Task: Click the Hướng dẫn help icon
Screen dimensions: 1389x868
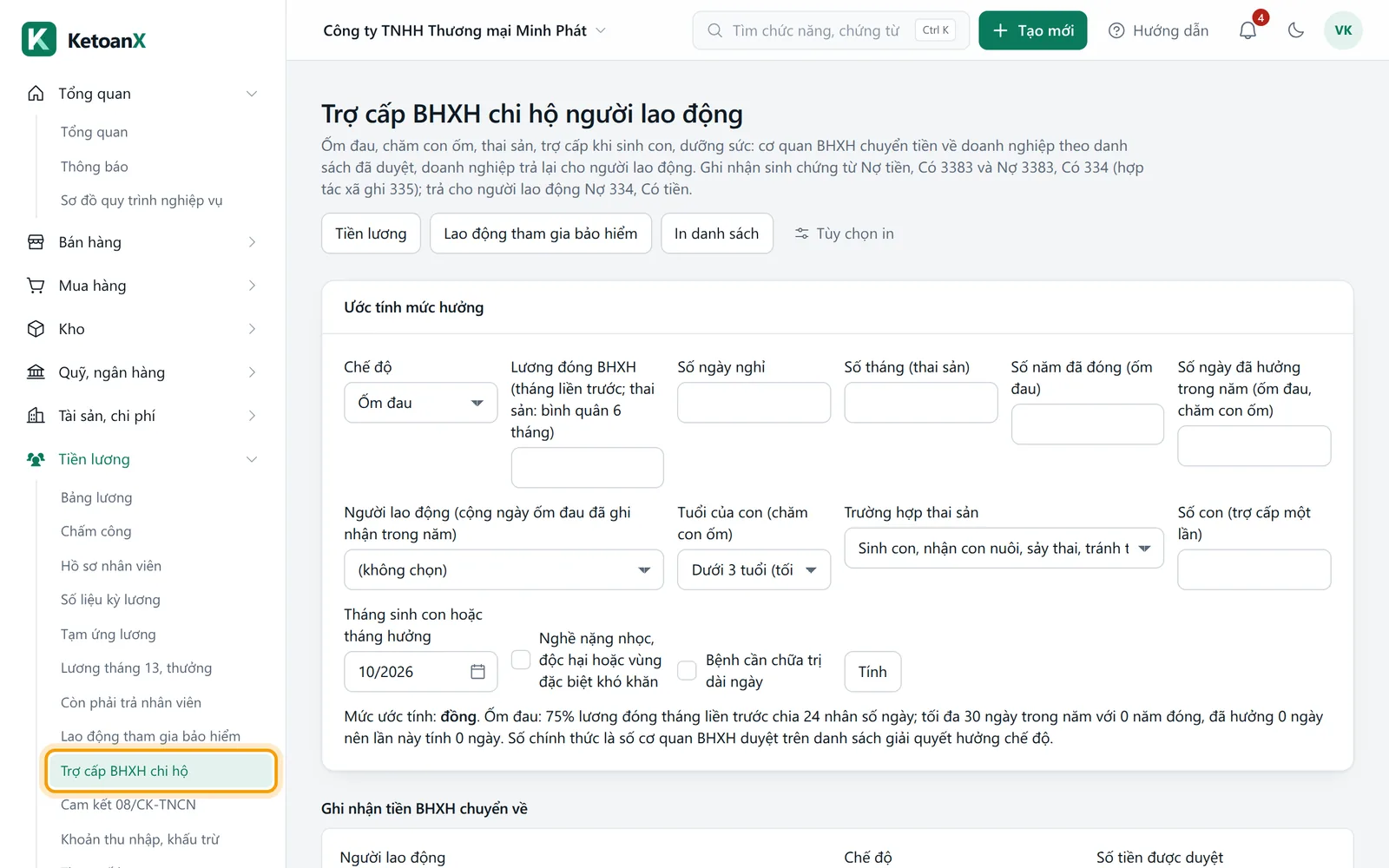Action: click(1116, 30)
